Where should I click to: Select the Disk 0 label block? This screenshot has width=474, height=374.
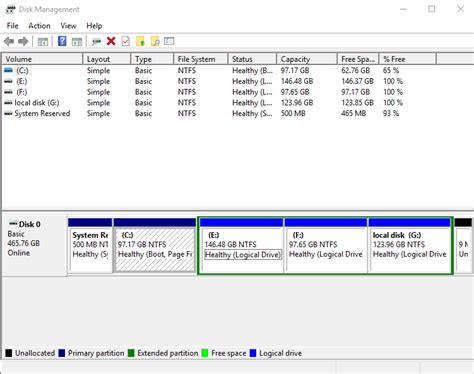coord(35,245)
